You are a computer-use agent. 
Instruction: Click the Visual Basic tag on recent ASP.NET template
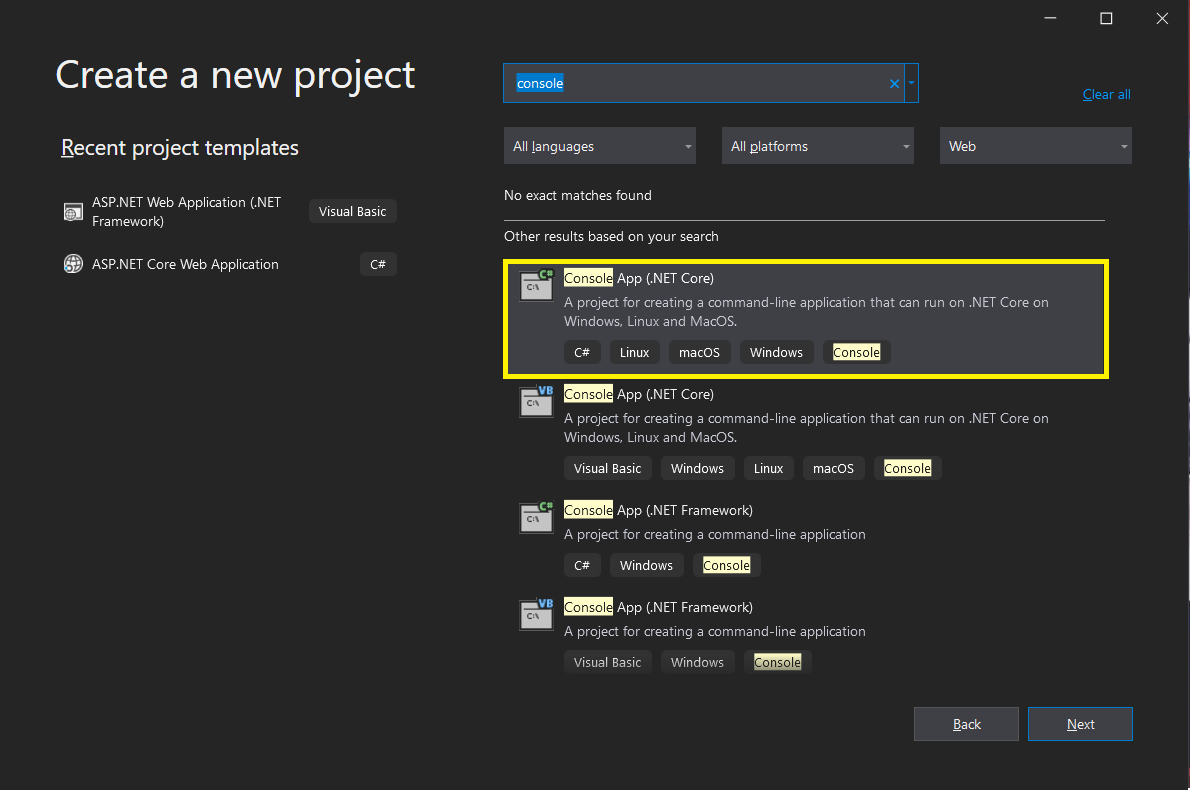point(352,212)
